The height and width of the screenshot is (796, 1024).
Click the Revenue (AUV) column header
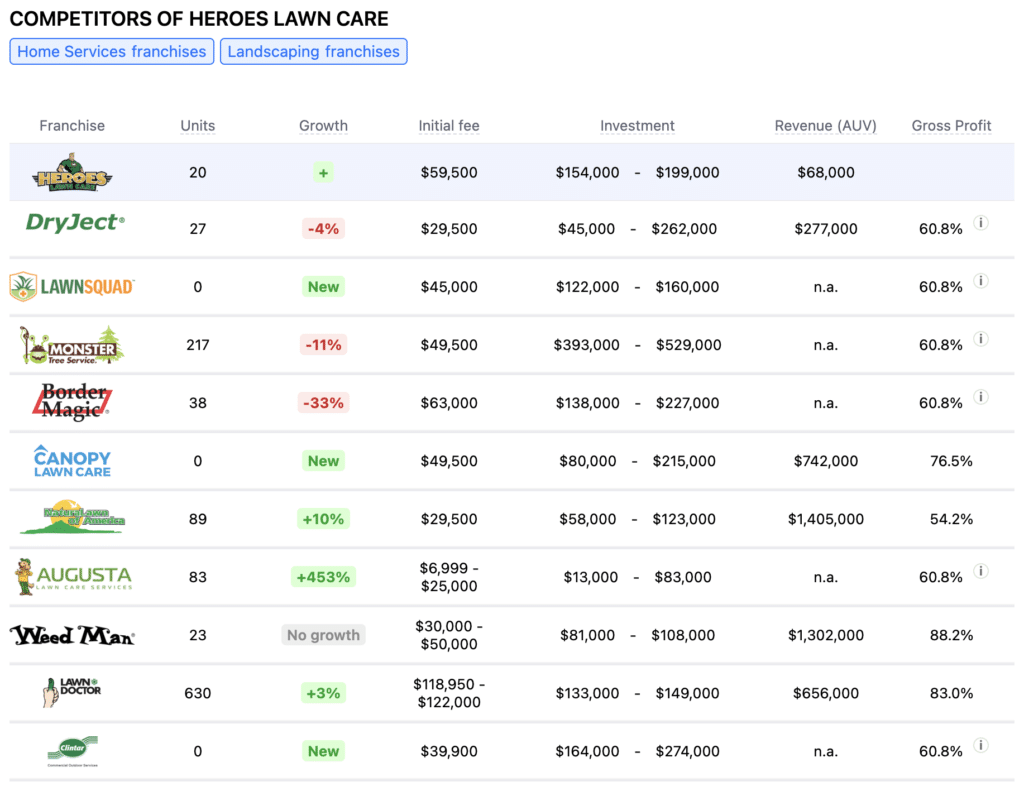(x=825, y=125)
